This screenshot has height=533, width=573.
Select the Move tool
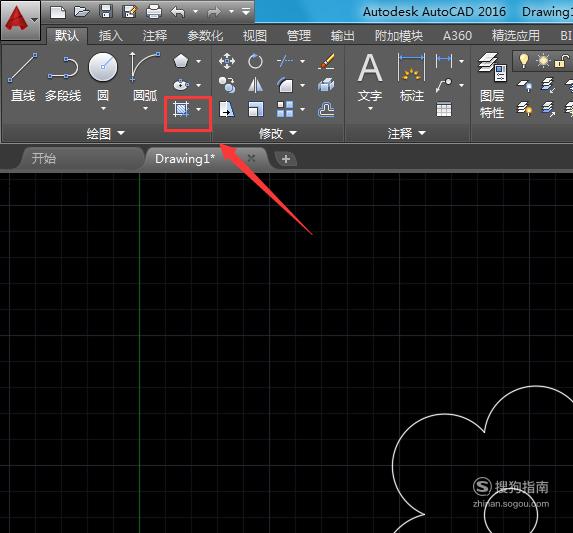tap(227, 61)
